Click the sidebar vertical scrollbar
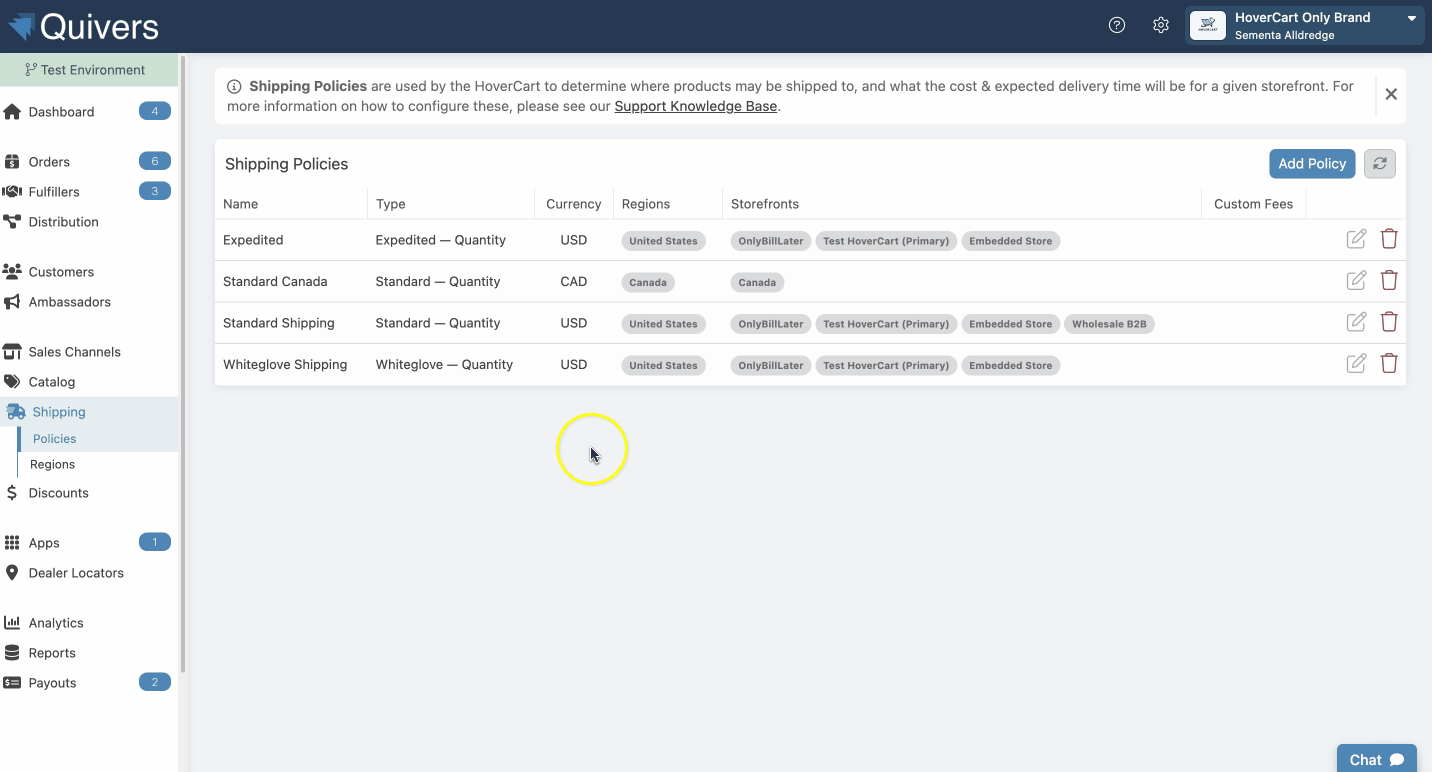Viewport: 1432px width, 772px height. [183, 362]
